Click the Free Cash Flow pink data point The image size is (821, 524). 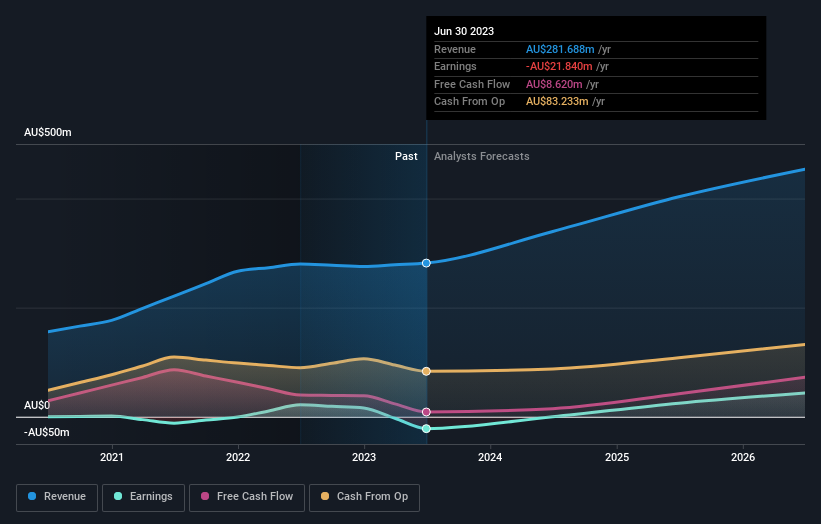pos(426,412)
